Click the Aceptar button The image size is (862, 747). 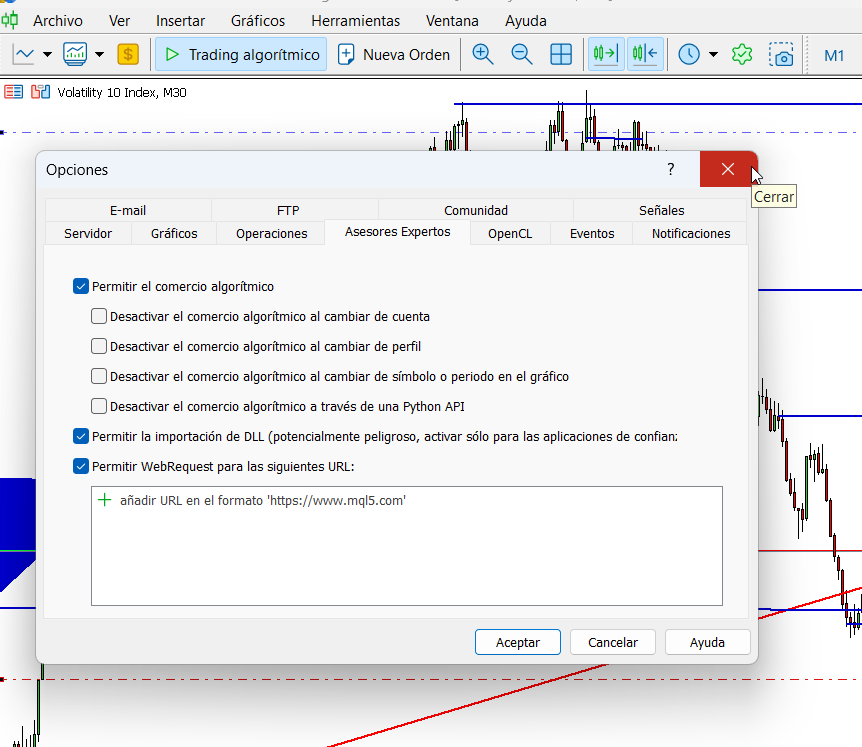[x=518, y=642]
